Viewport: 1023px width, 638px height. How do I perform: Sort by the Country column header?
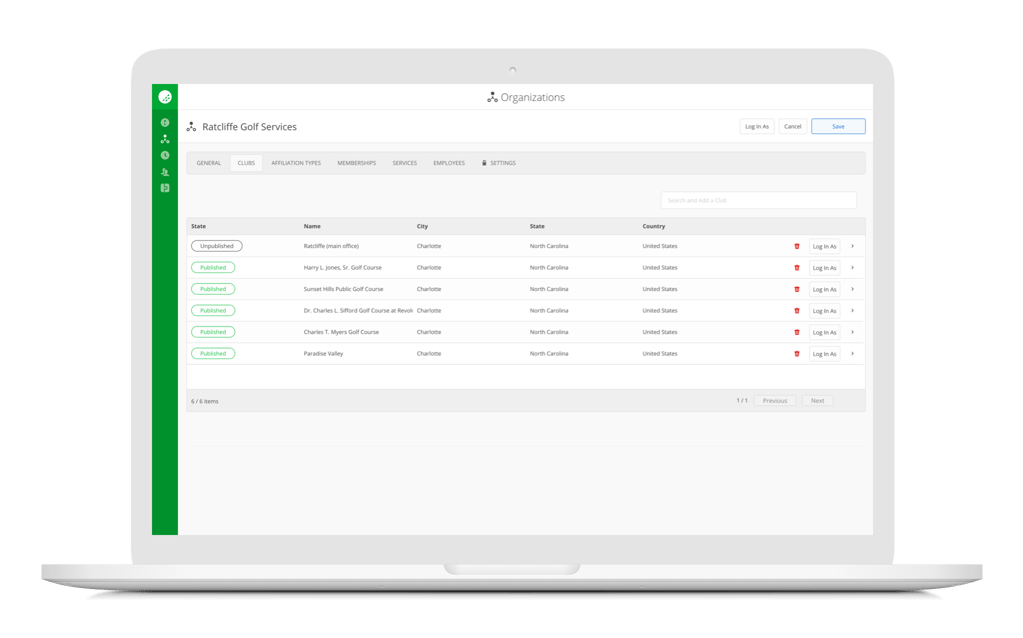point(654,226)
